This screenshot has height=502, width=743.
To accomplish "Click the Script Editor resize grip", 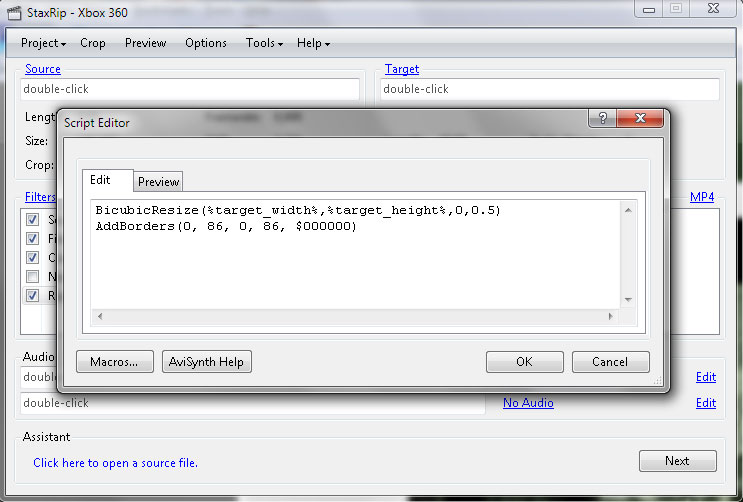I will click(658, 380).
